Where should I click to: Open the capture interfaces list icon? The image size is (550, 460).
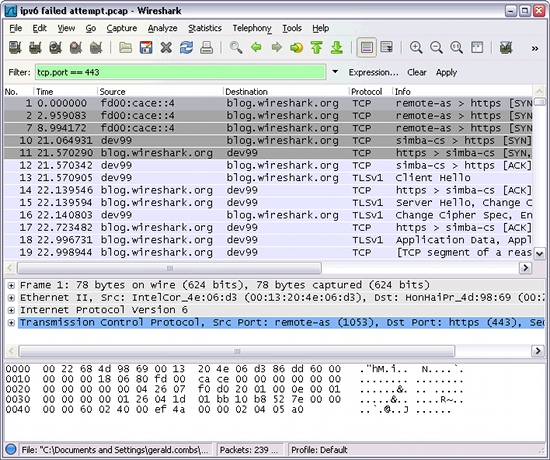15,47
